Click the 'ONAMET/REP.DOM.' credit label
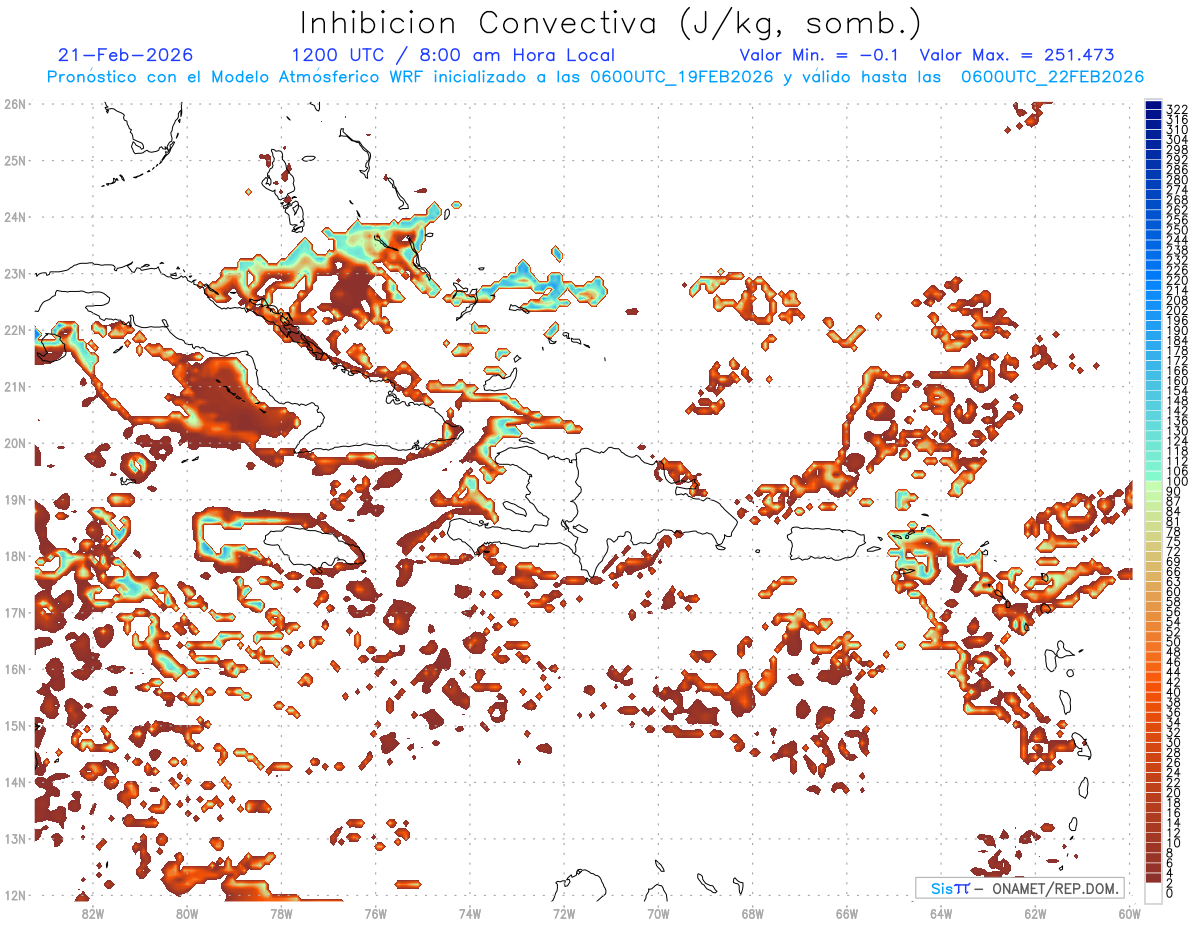1200x927 pixels. tap(1054, 888)
